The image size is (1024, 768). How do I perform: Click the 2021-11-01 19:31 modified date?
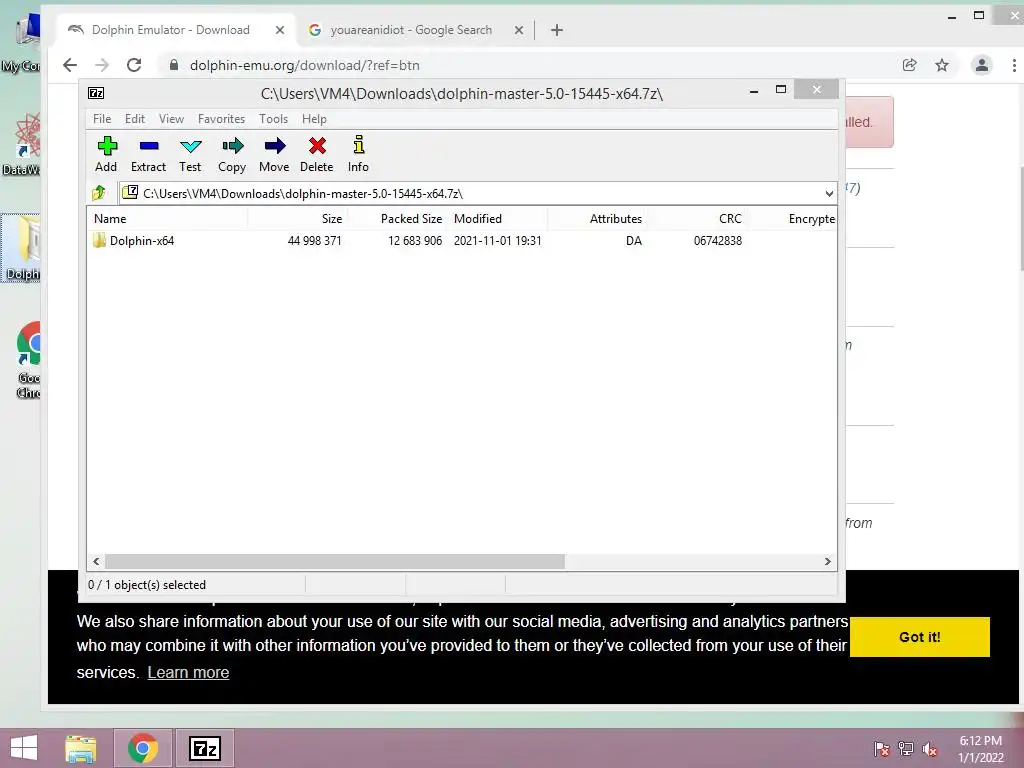(498, 240)
